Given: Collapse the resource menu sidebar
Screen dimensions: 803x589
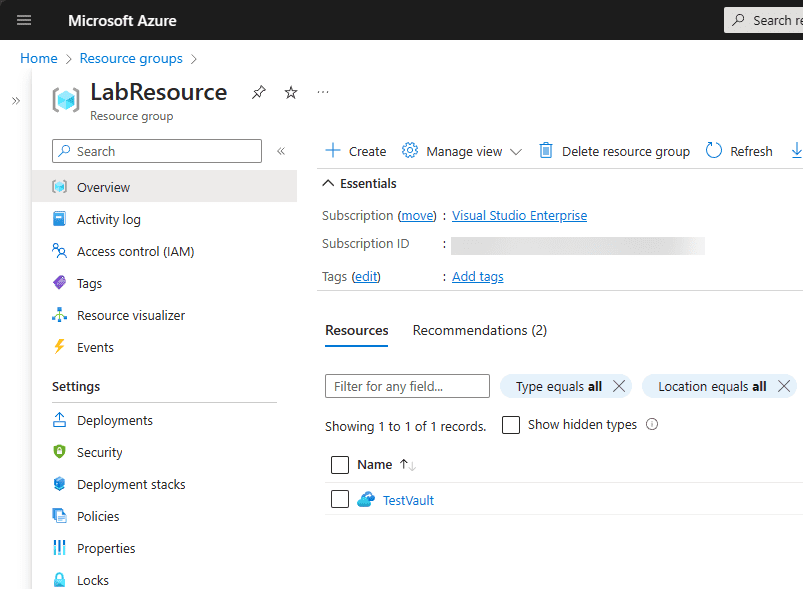Looking at the screenshot, I should click(281, 151).
